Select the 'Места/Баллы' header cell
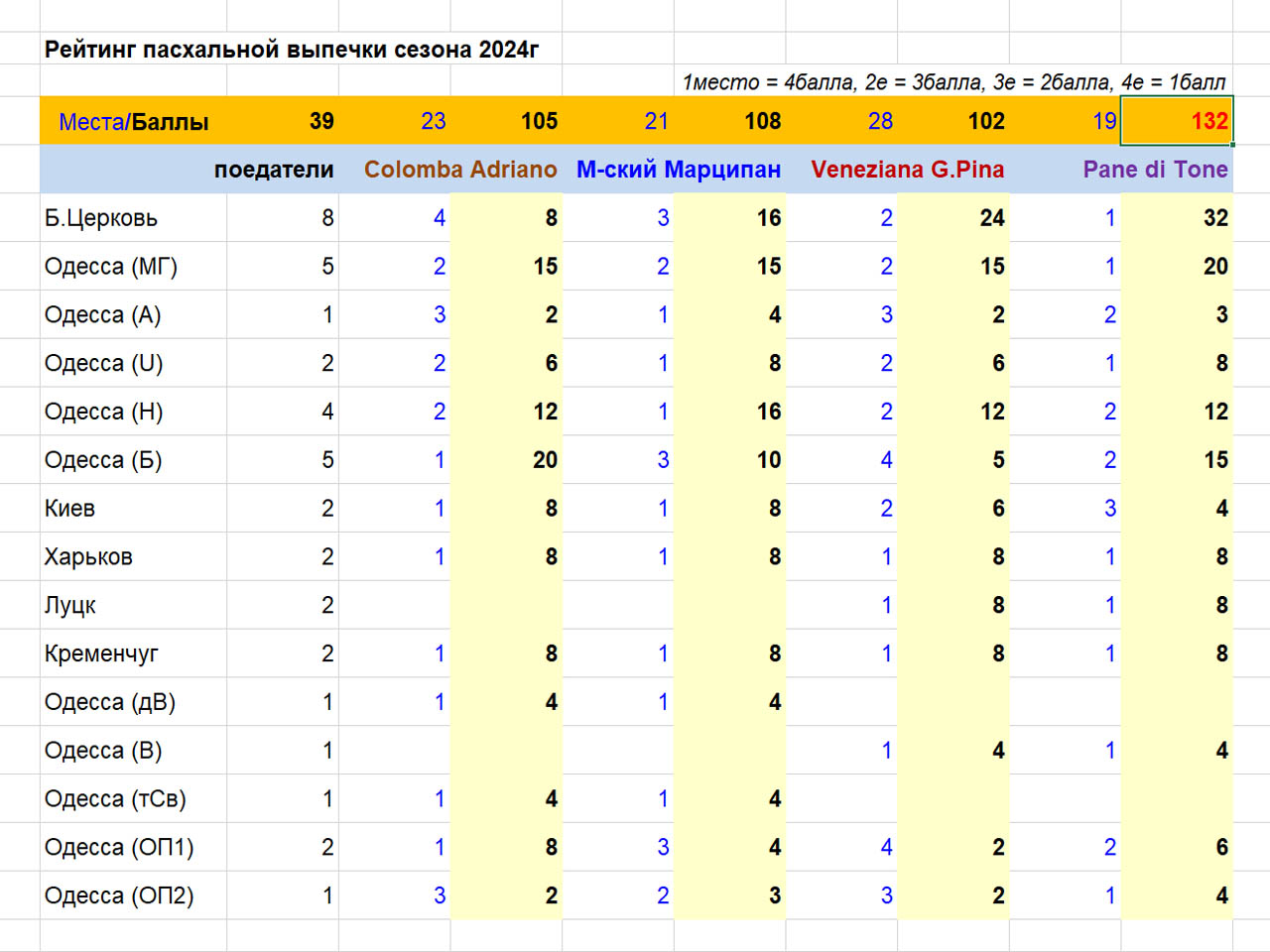1270x952 pixels. click(x=134, y=122)
